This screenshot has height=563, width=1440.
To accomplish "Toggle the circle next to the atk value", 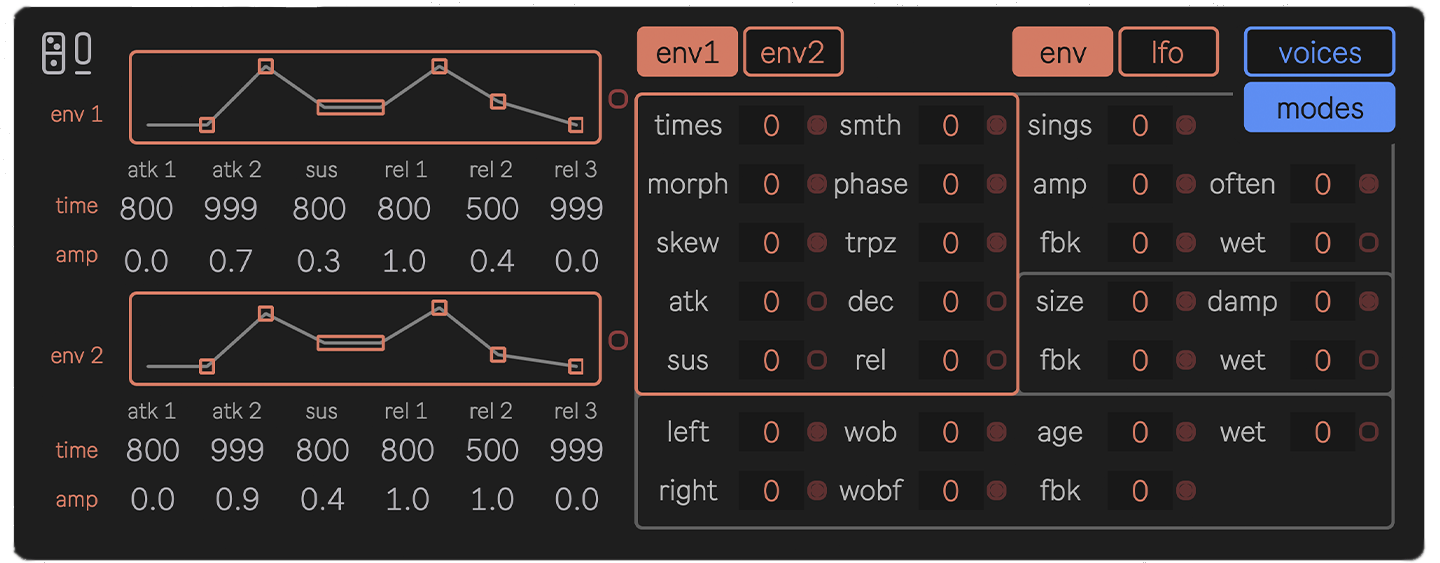I will coord(817,301).
